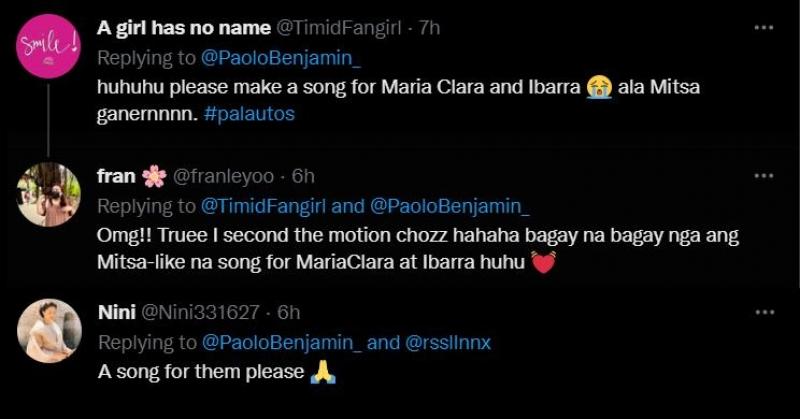Open the 6h timestamp on fran's tweet
Viewport: 800px width, 419px height.
pyautogui.click(x=302, y=176)
